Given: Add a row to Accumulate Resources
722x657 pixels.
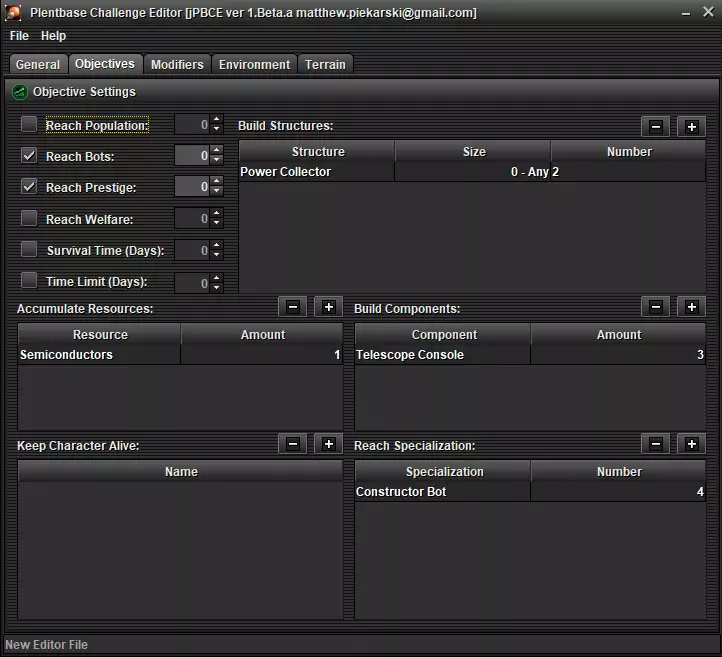Looking at the screenshot, I should click(x=328, y=307).
